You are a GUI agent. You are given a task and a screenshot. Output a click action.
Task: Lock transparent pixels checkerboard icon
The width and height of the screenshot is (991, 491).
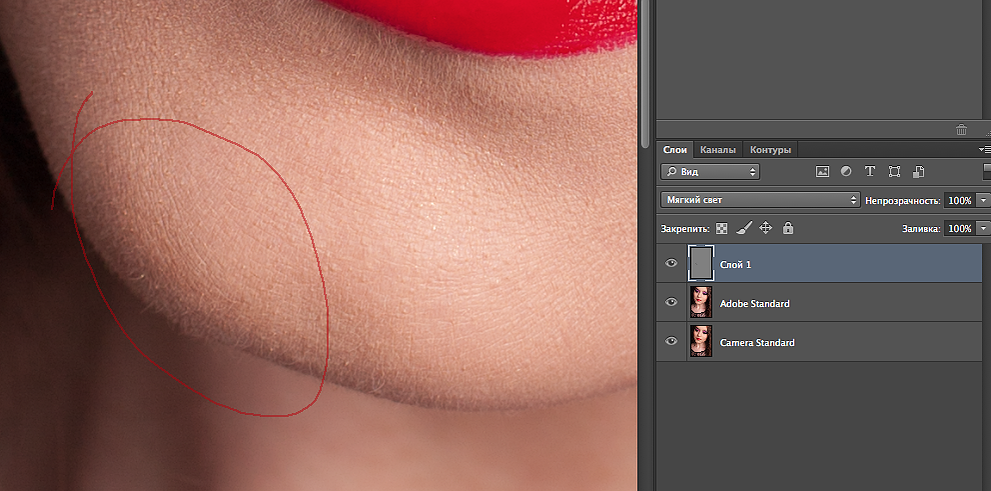click(x=722, y=228)
